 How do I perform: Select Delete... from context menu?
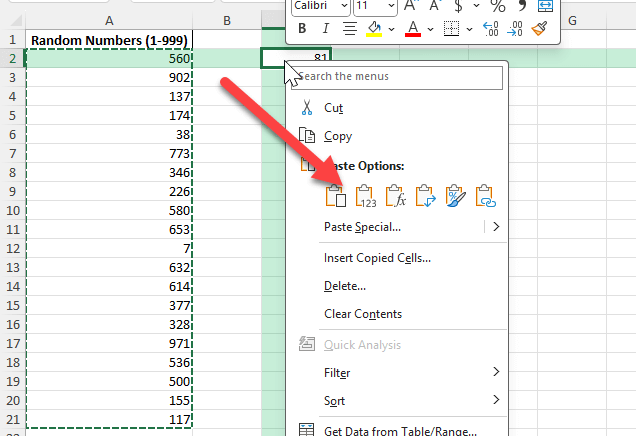click(x=345, y=286)
